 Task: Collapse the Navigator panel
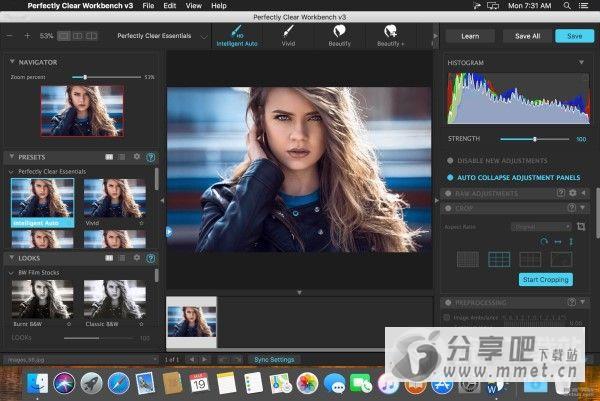(x=12, y=61)
